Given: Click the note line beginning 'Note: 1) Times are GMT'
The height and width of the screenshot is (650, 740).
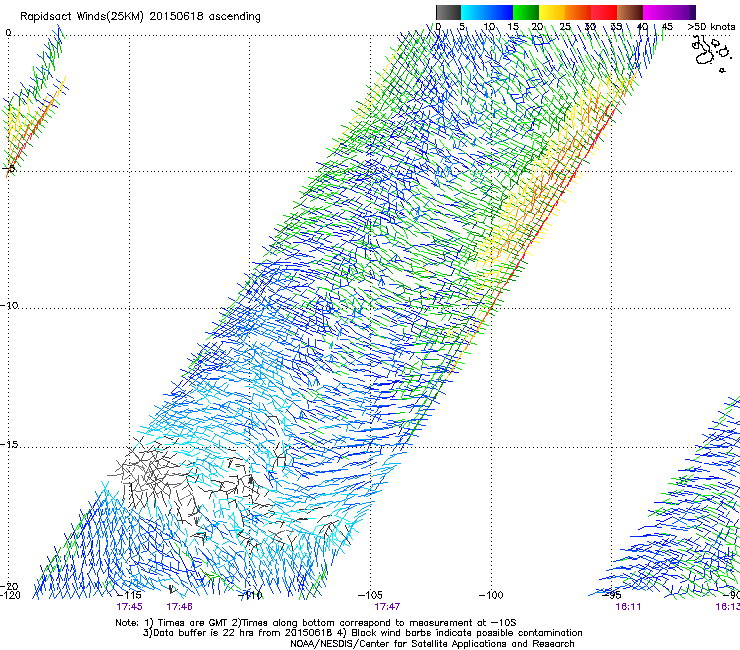Looking at the screenshot, I should (x=316, y=623).
